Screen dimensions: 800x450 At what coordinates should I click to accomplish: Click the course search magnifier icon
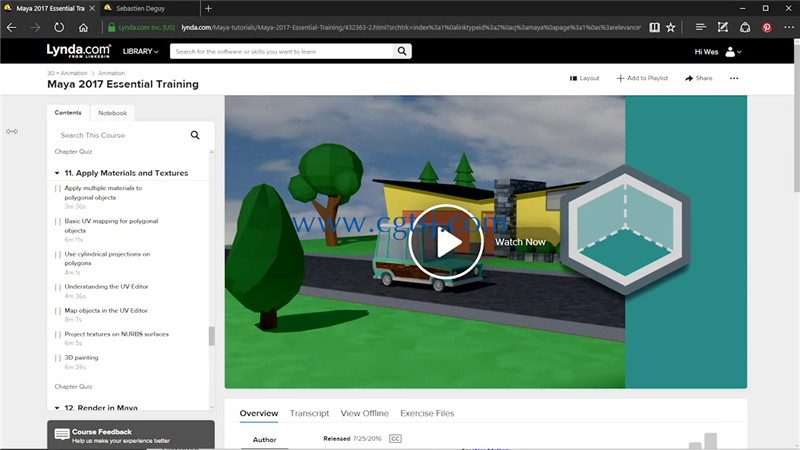(195, 135)
